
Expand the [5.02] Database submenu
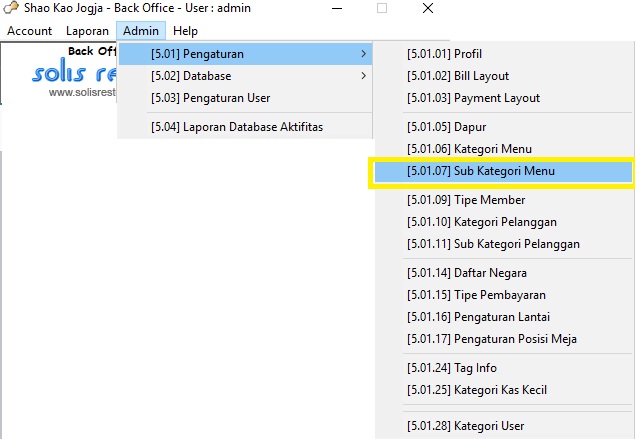click(244, 76)
